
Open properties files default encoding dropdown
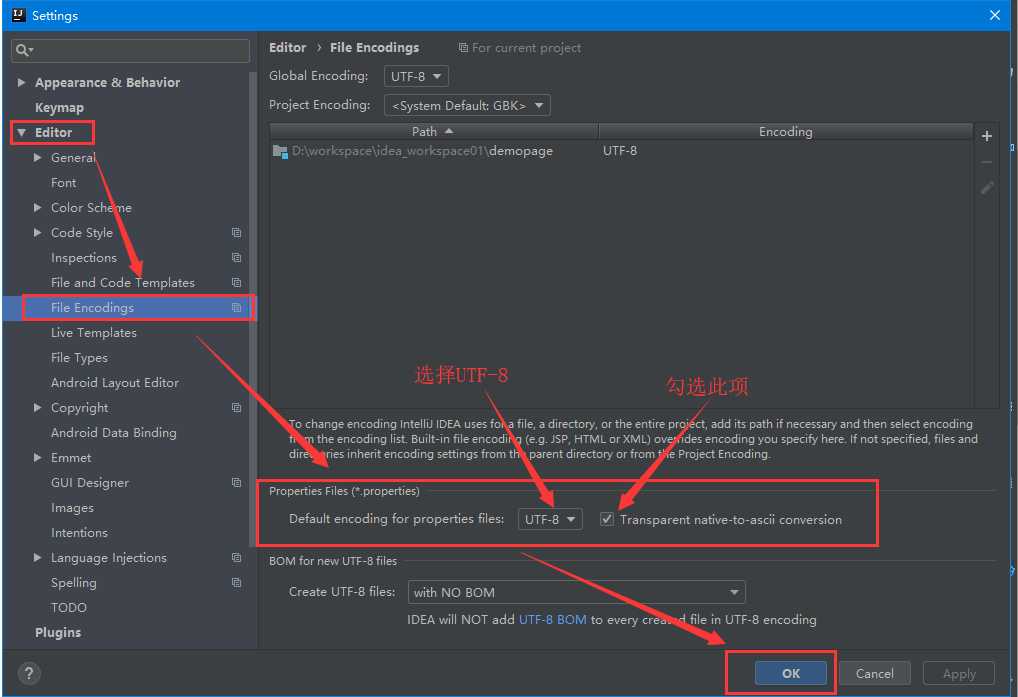point(550,519)
